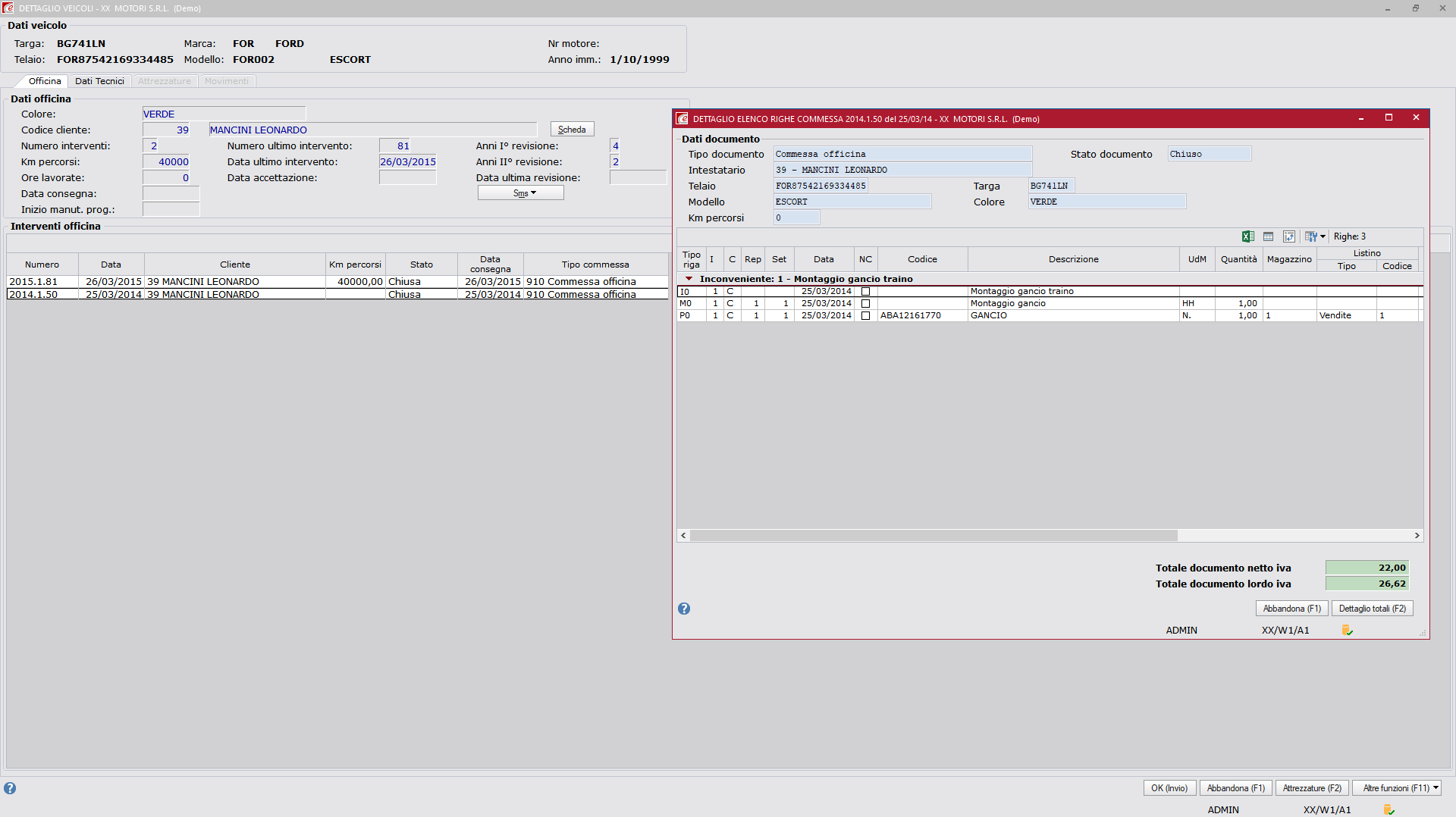Click the status icon next to XX/W1/A1 in the front window
The image size is (1456, 817).
(1347, 630)
